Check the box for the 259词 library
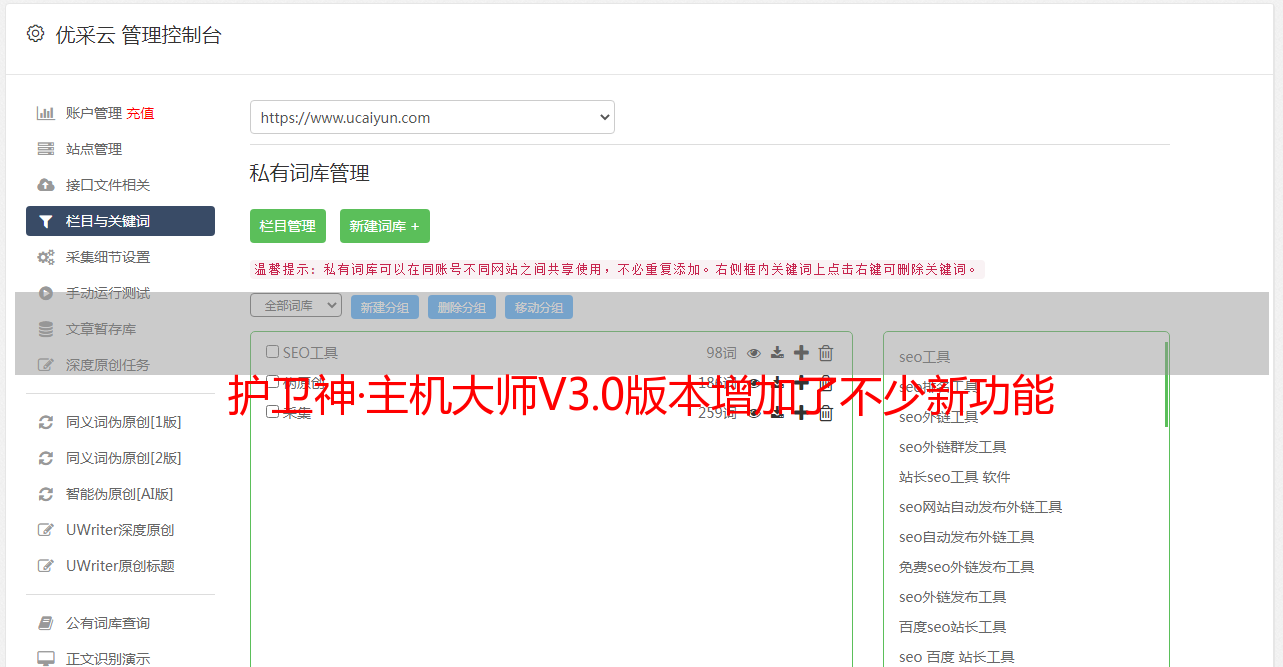The width and height of the screenshot is (1283, 667). (x=272, y=412)
